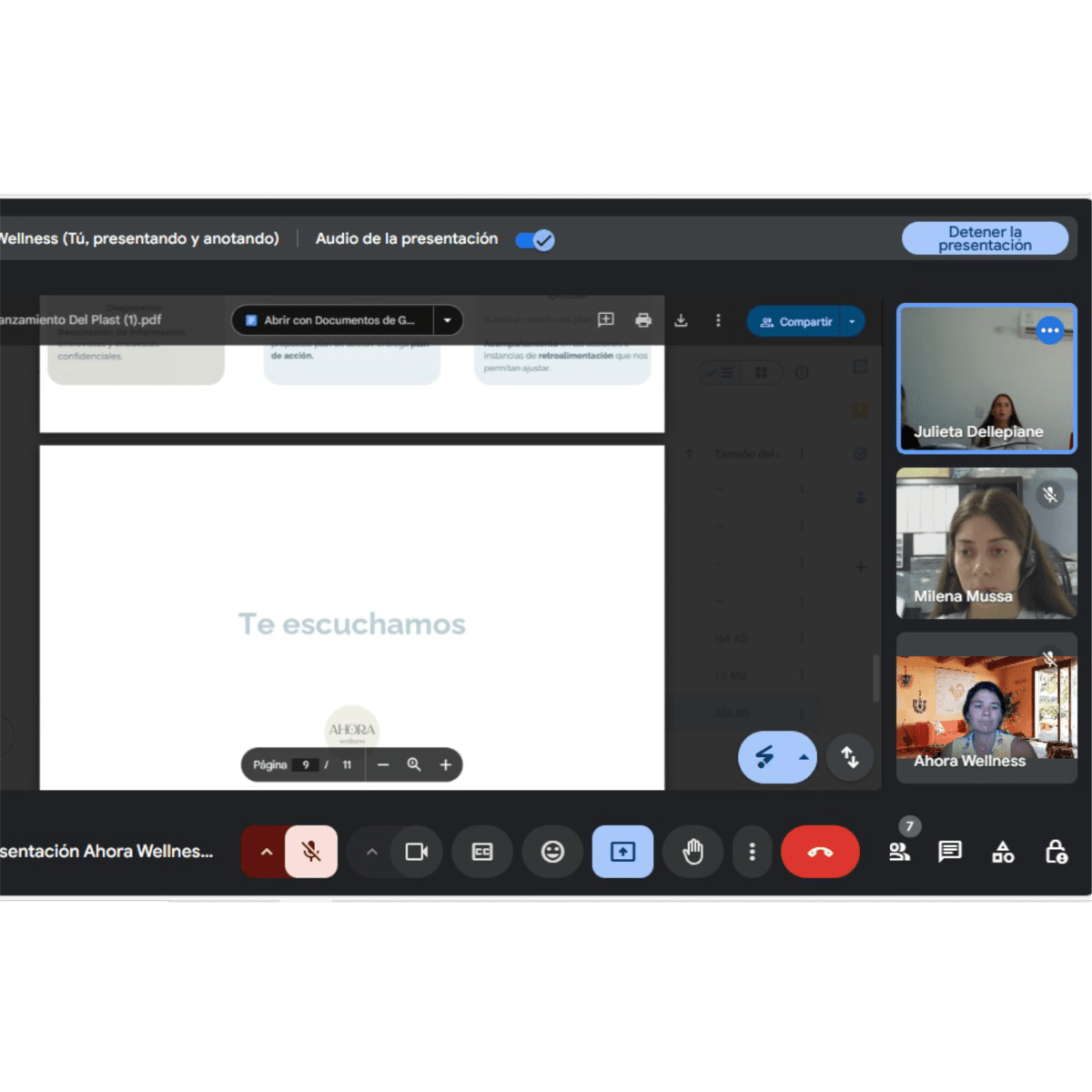Click the red hang up call button
The image size is (1092, 1092).
click(819, 852)
